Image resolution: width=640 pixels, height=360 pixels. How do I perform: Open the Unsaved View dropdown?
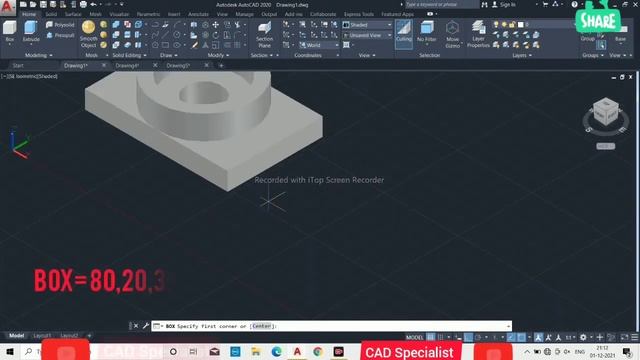pyautogui.click(x=367, y=36)
